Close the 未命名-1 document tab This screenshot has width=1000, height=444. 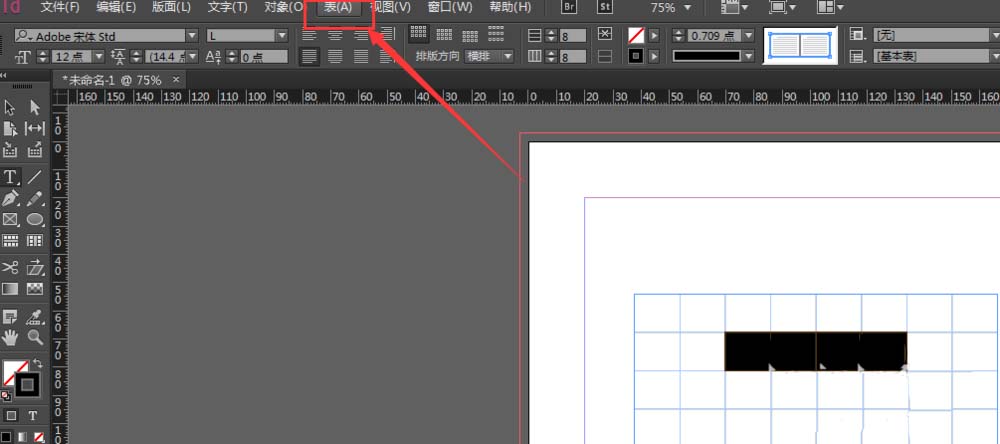[176, 79]
